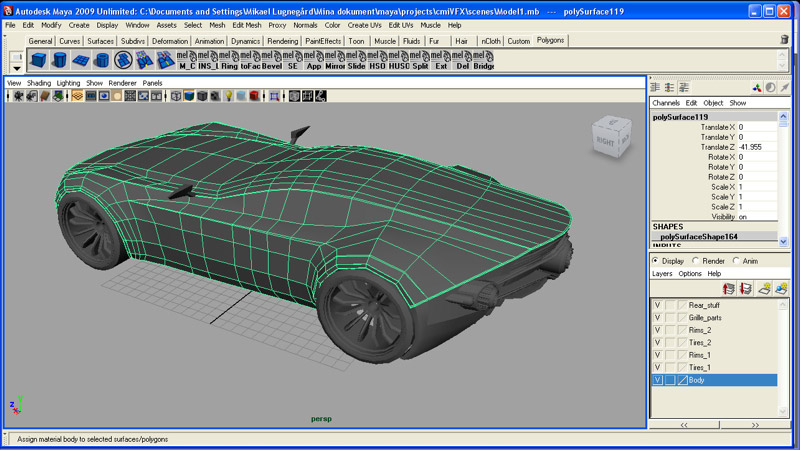Open the layer editor Layers menu
This screenshot has width=800, height=450.
coord(662,273)
